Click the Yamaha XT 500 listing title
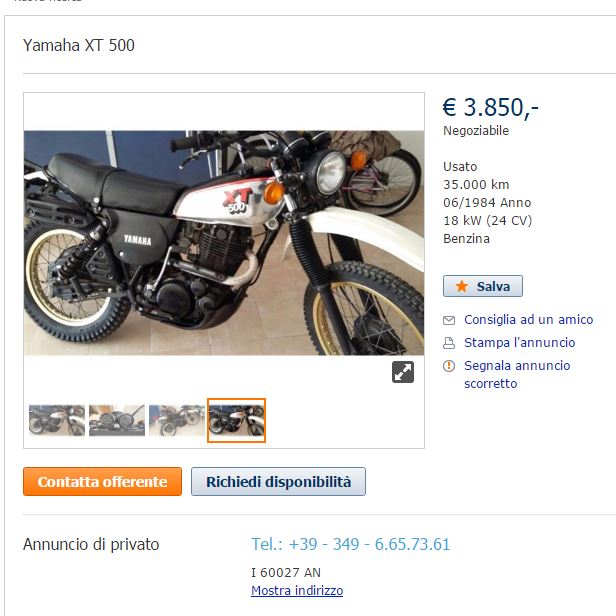 click(x=79, y=45)
